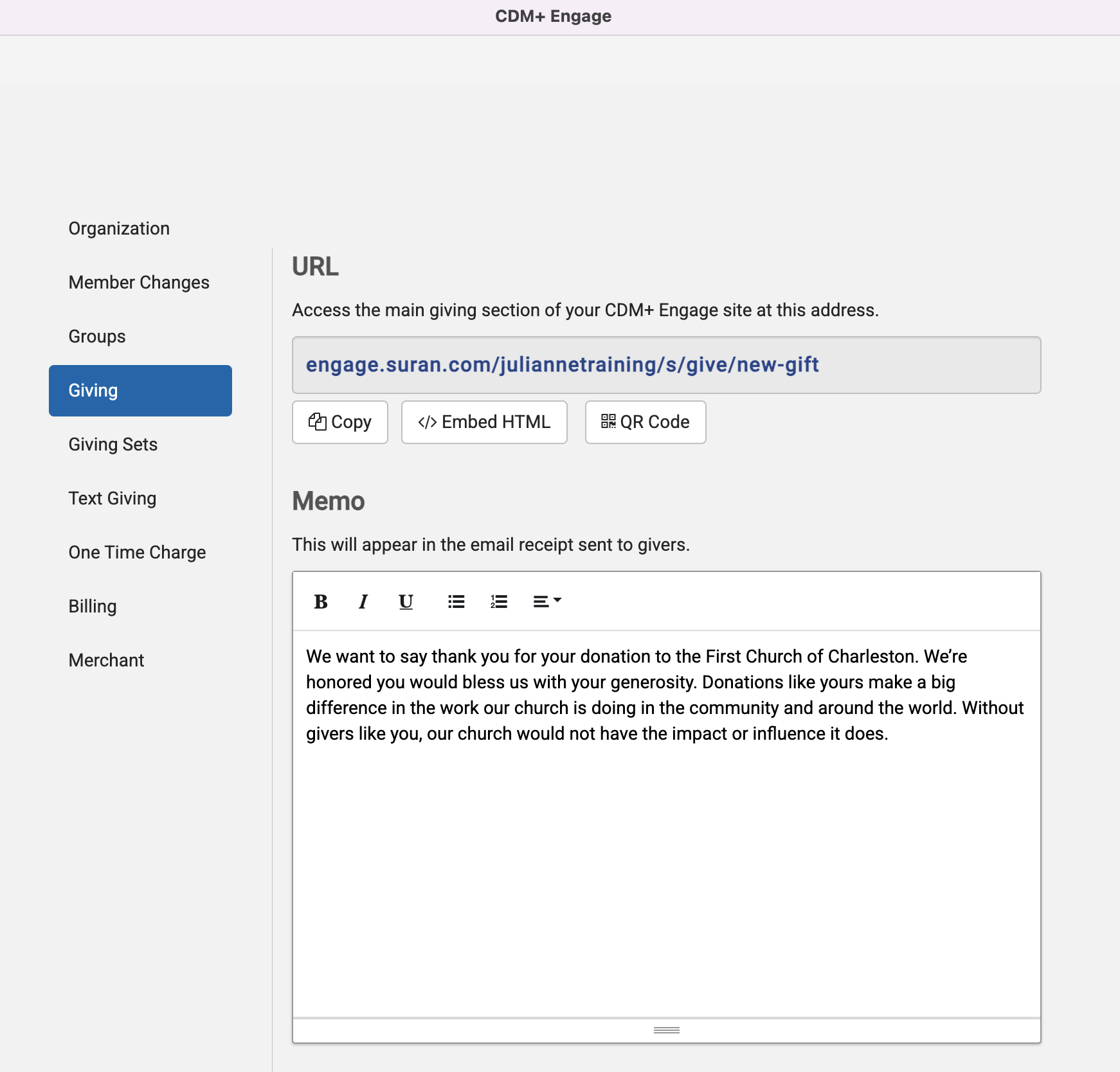Image resolution: width=1120 pixels, height=1072 pixels.
Task: Open the Embed HTML option
Action: click(x=484, y=422)
